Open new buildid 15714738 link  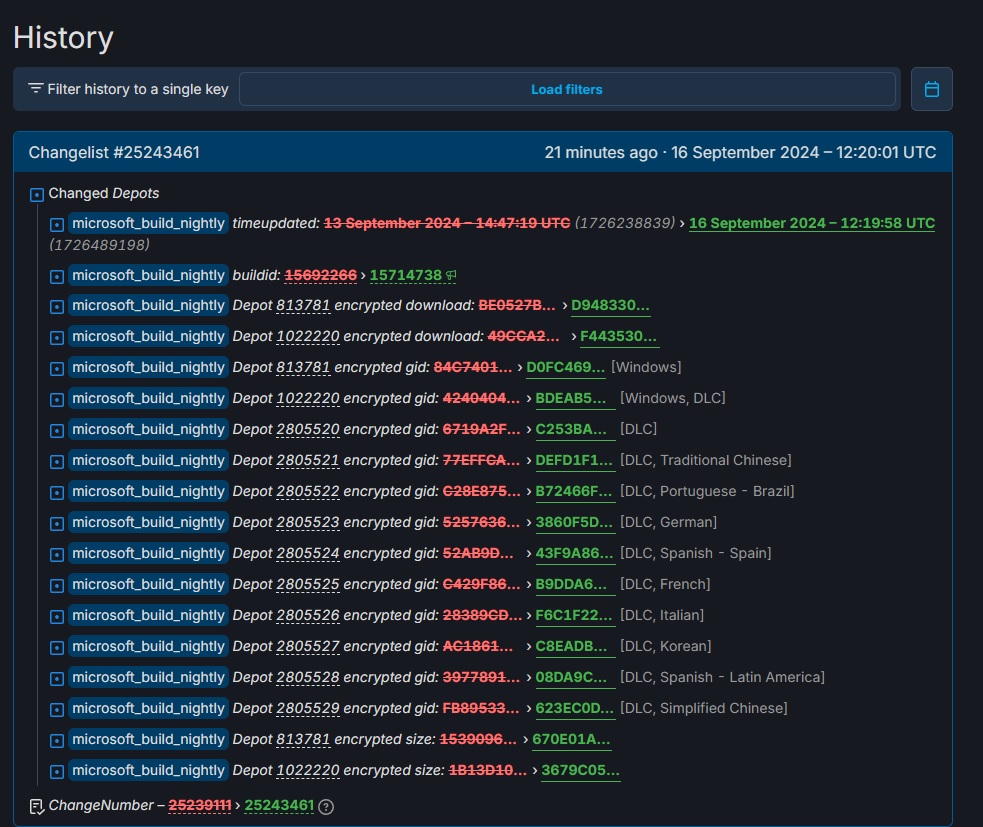[406, 275]
